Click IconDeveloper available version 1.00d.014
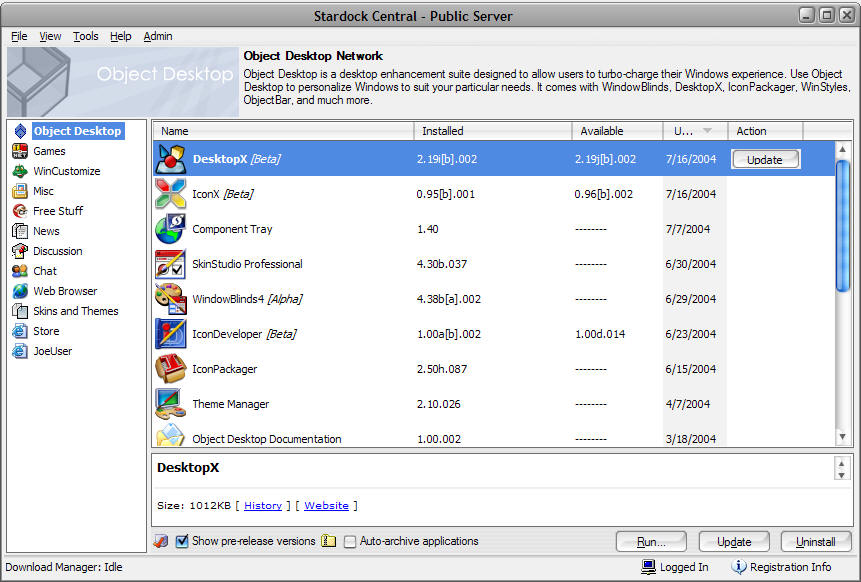The width and height of the screenshot is (861, 582). [600, 334]
